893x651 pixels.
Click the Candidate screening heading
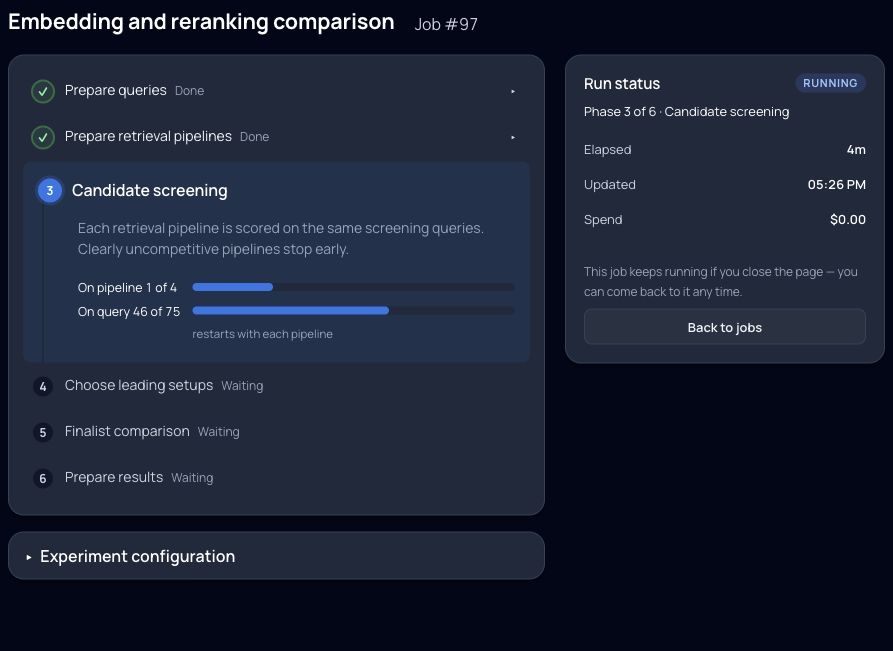click(150, 190)
